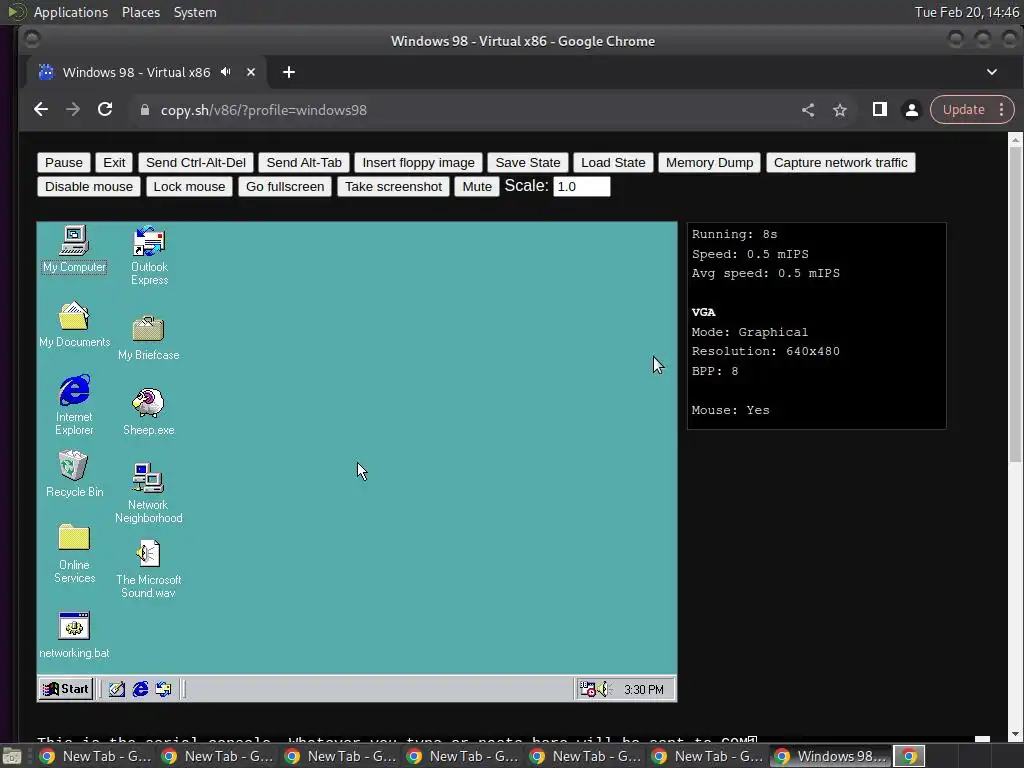The height and width of the screenshot is (768, 1024).
Task: Pause the emulator
Action: click(63, 163)
